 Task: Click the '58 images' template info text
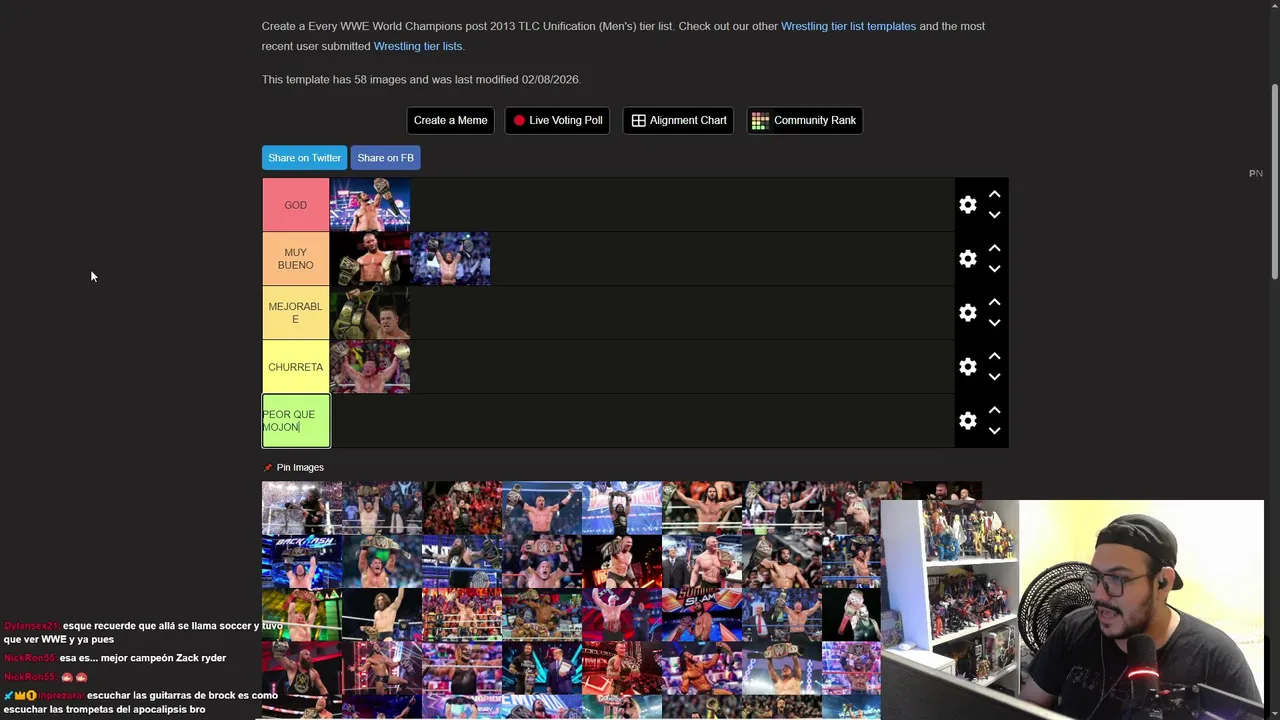pyautogui.click(x=421, y=79)
